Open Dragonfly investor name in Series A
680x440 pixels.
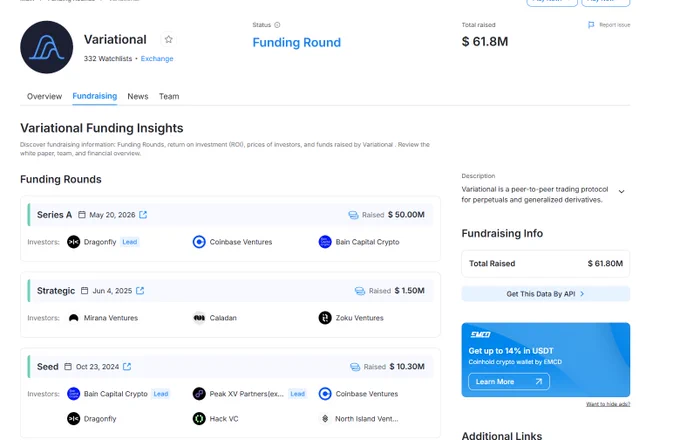point(100,242)
